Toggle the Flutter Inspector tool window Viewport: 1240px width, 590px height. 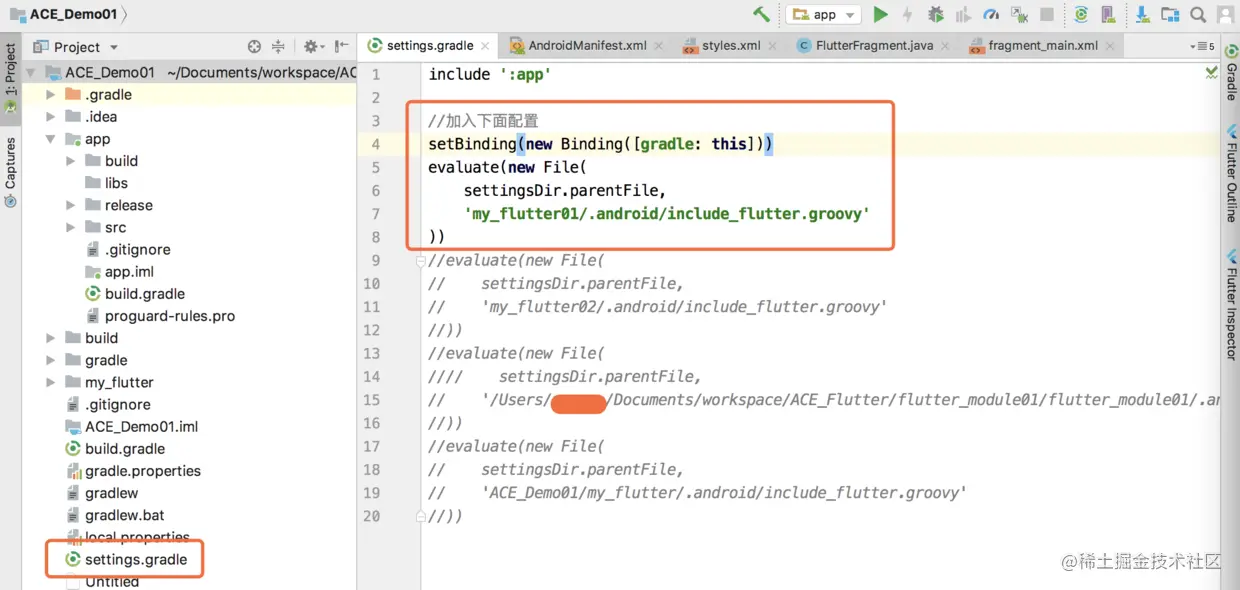point(1231,305)
